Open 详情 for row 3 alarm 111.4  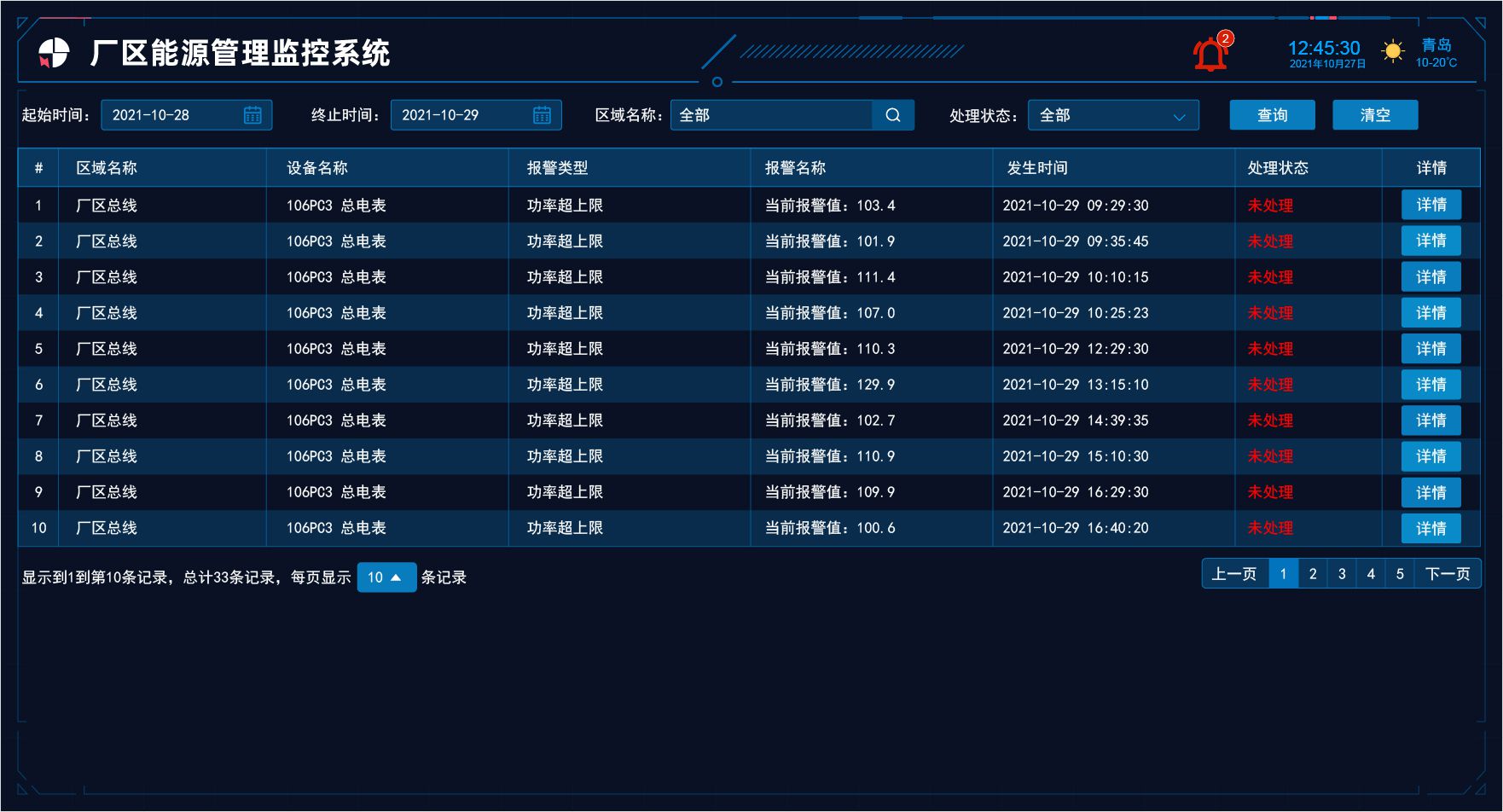click(1431, 276)
